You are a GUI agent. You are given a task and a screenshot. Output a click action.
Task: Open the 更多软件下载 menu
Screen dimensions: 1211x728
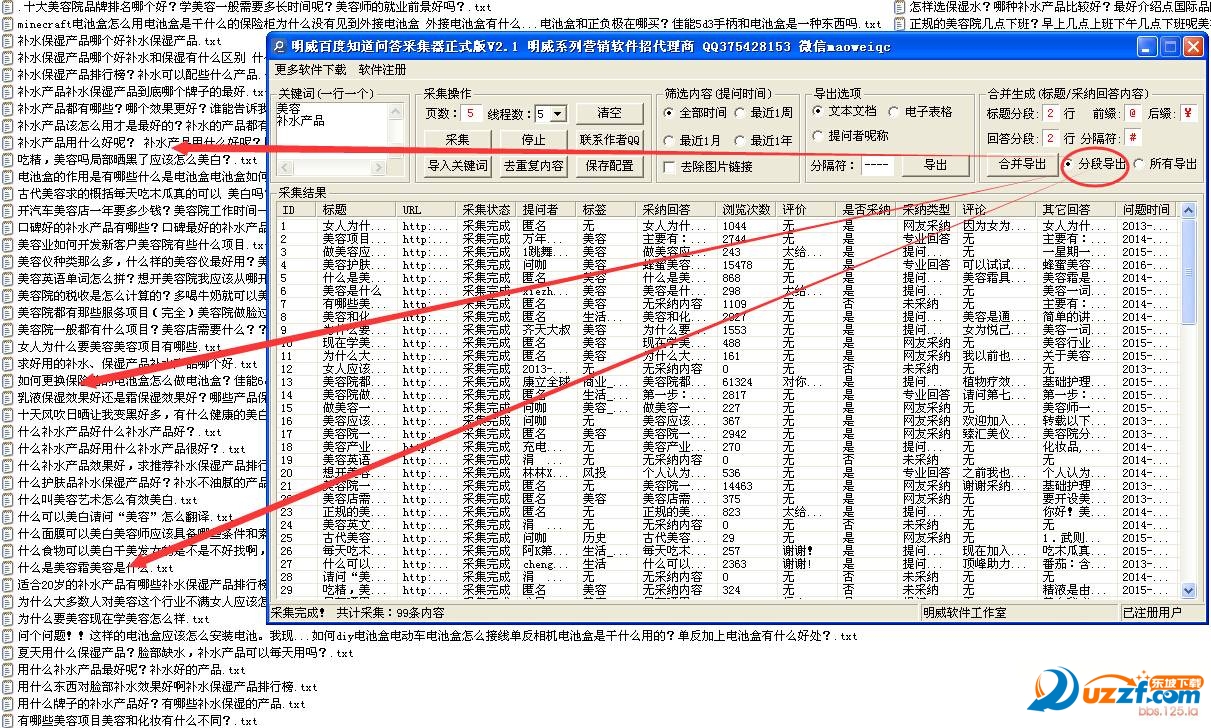click(x=311, y=70)
